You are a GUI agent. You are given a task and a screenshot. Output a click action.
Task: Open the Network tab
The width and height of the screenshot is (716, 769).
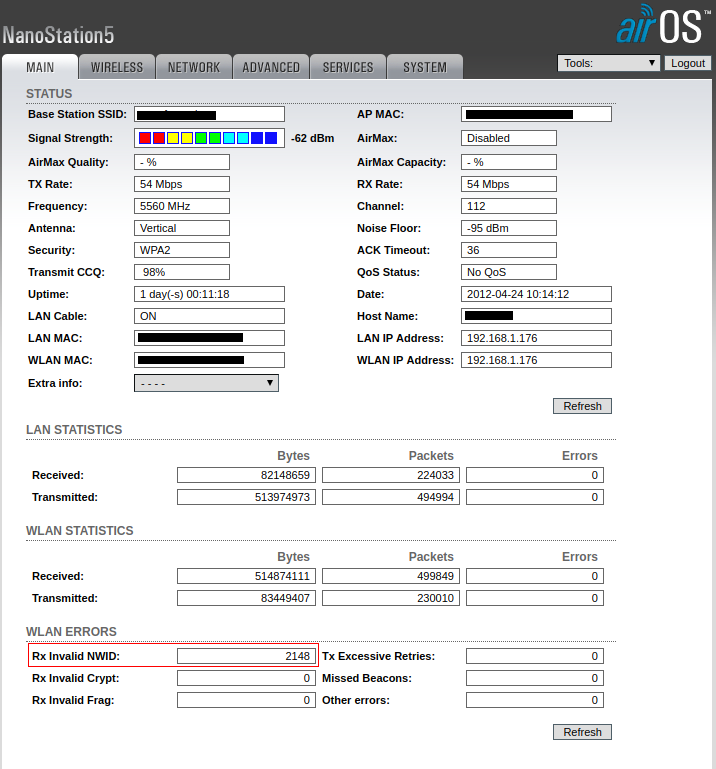(x=193, y=67)
